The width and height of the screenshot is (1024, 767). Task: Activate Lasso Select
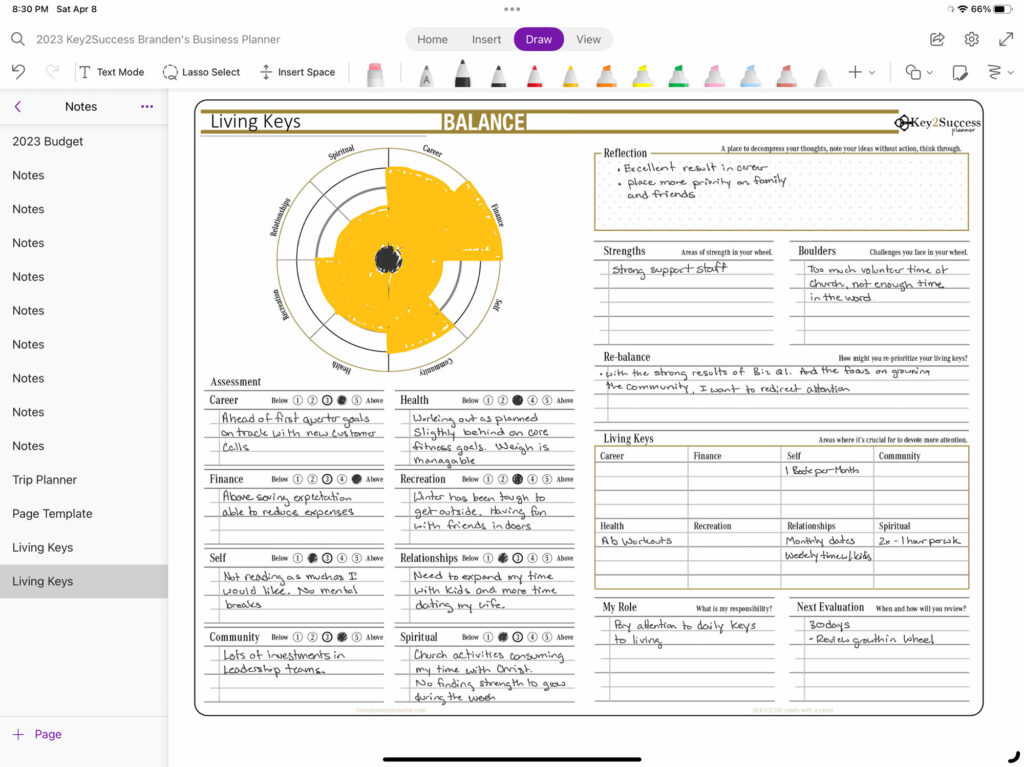202,72
